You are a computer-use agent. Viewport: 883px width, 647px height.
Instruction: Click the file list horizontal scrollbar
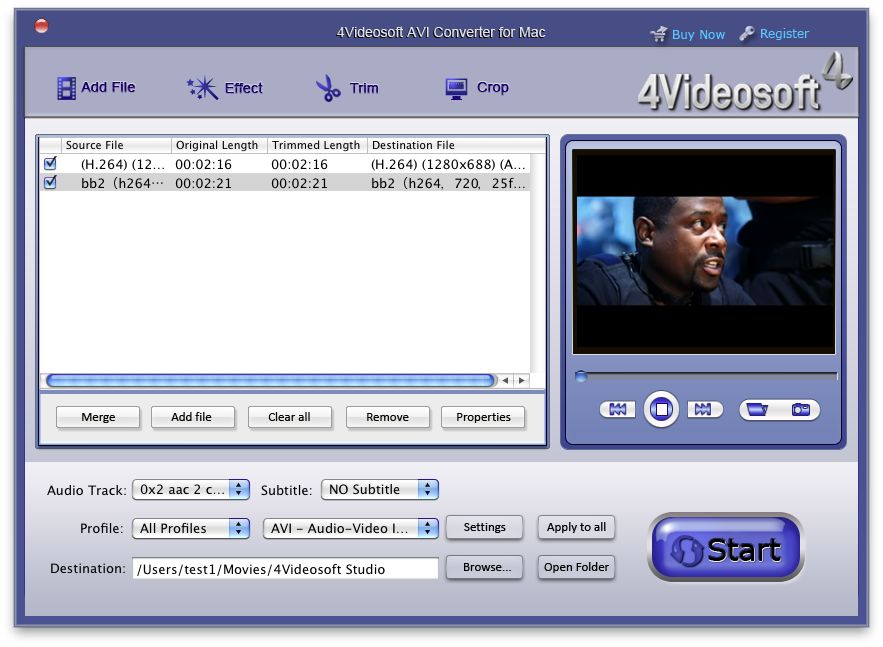270,381
